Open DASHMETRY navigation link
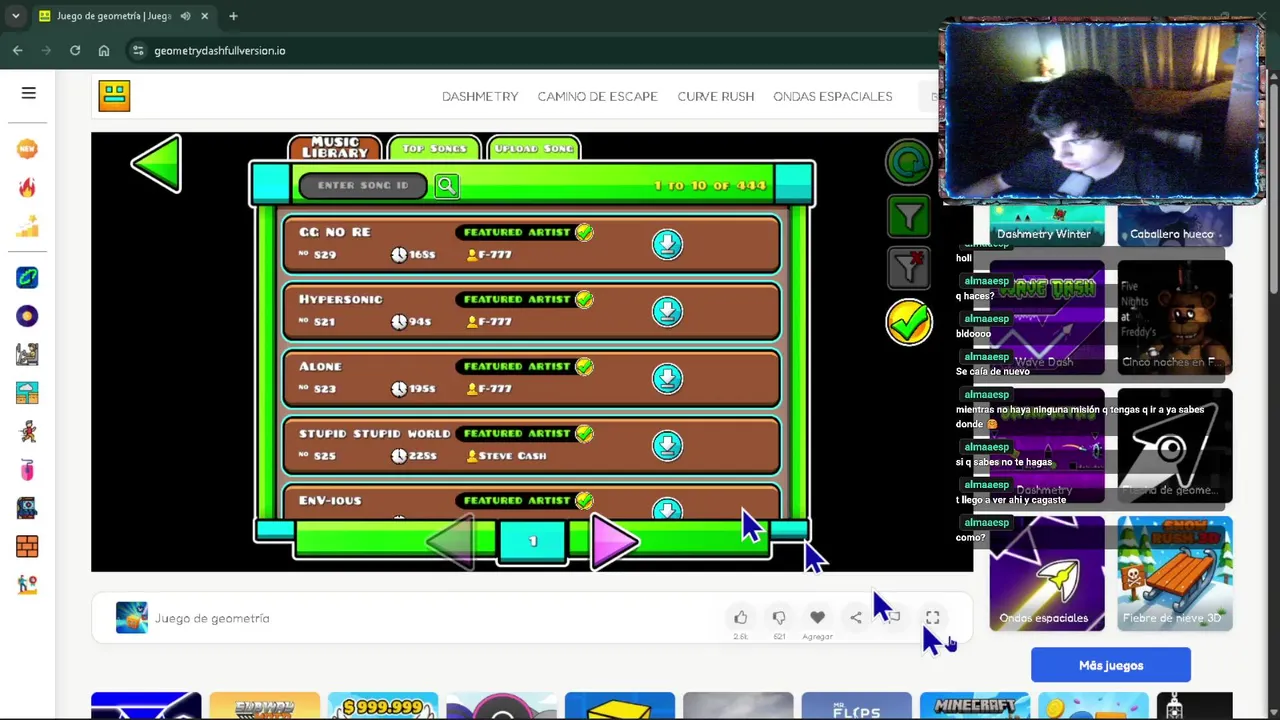Image resolution: width=1280 pixels, height=720 pixels. pos(480,96)
